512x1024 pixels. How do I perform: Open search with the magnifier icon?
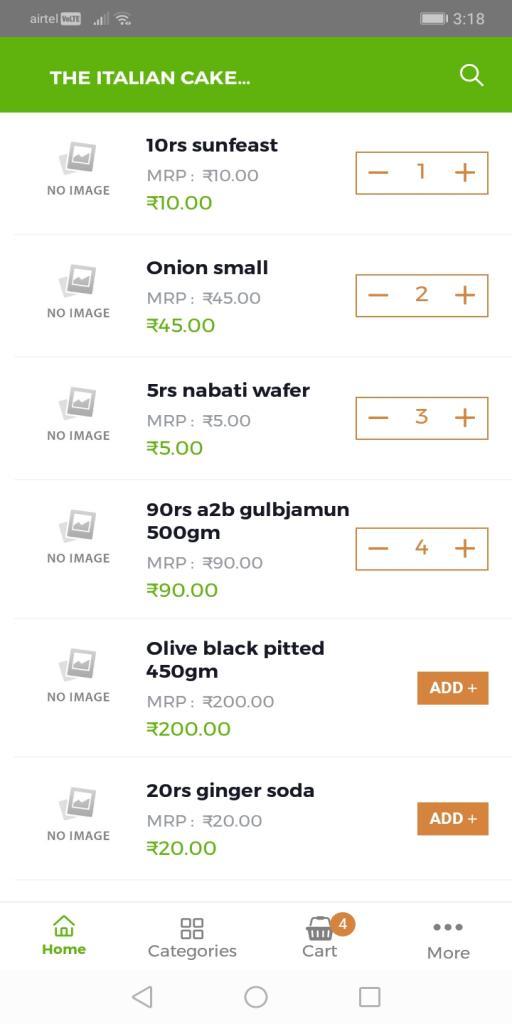point(471,75)
